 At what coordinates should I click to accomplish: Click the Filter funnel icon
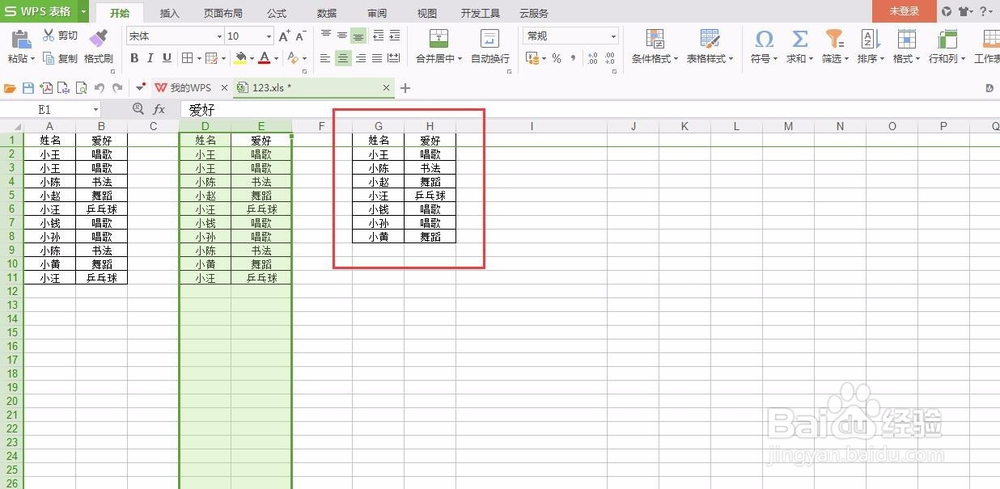834,39
